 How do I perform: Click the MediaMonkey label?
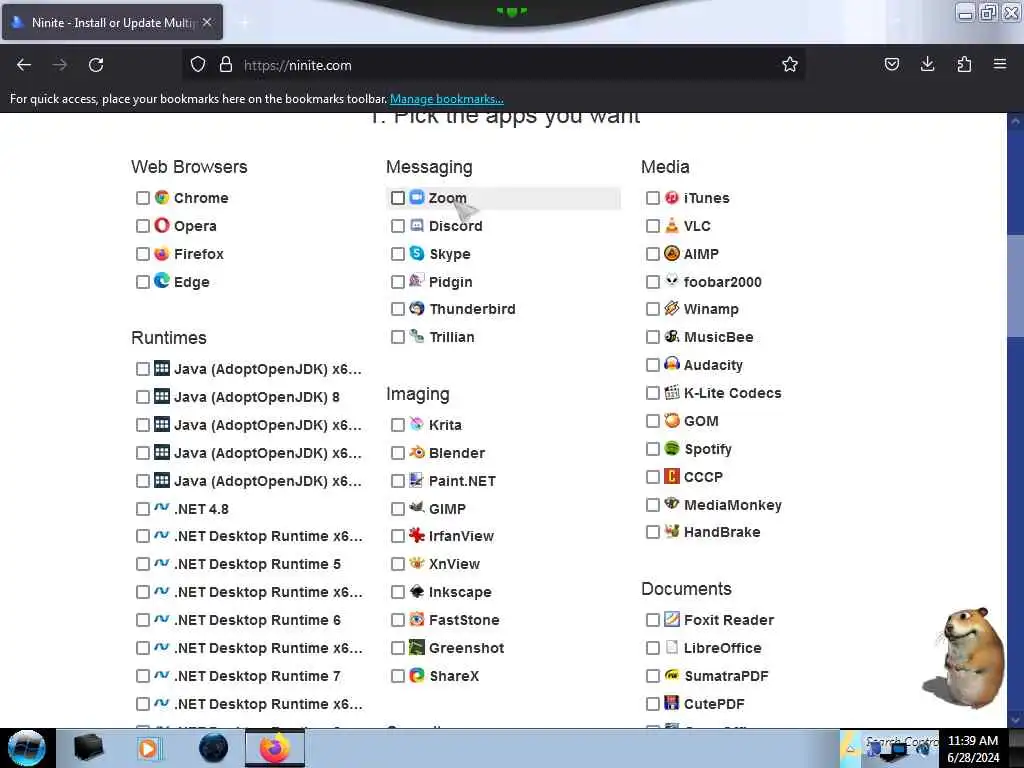pos(733,505)
